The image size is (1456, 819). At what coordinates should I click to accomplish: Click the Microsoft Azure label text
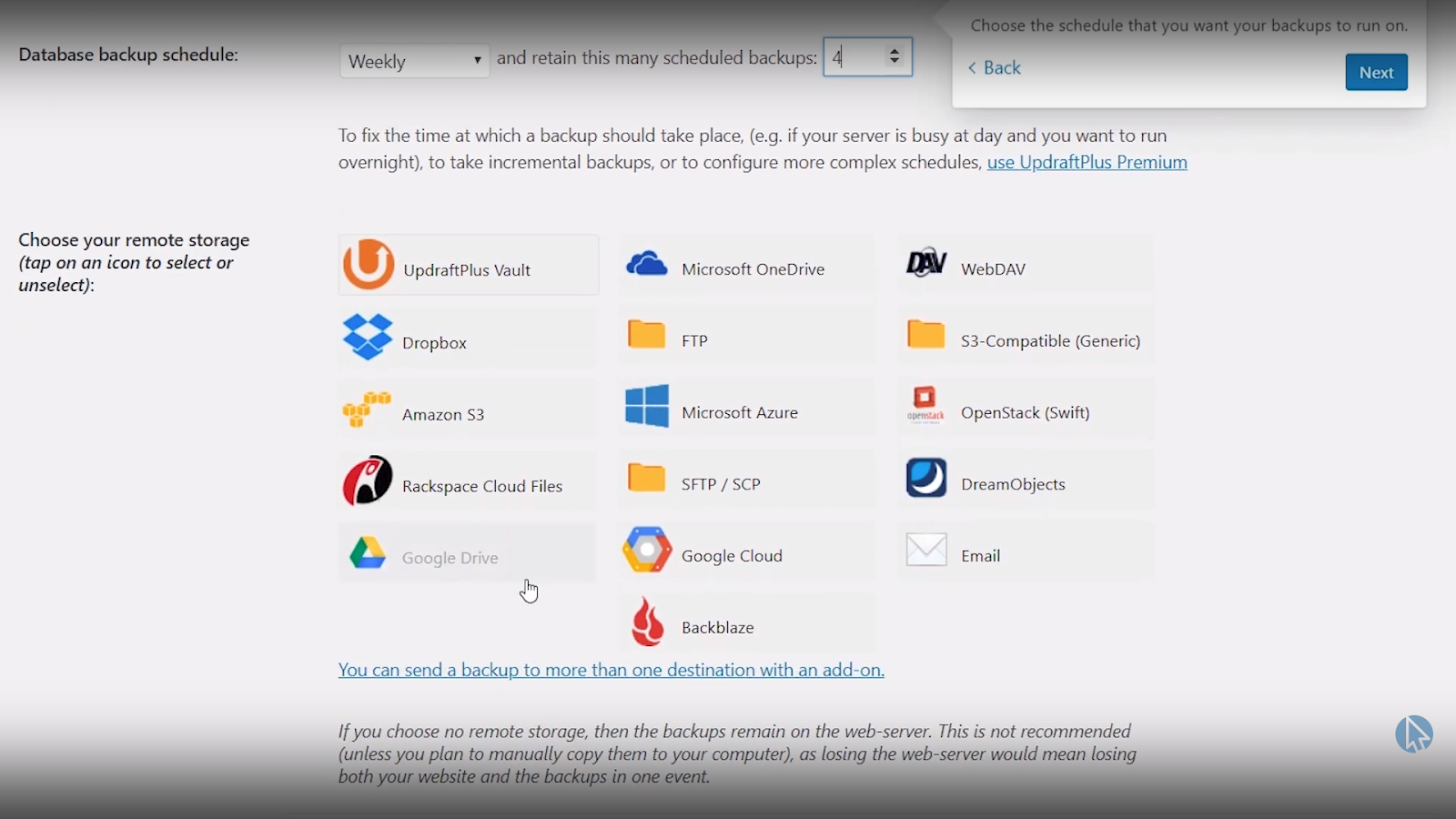740,412
